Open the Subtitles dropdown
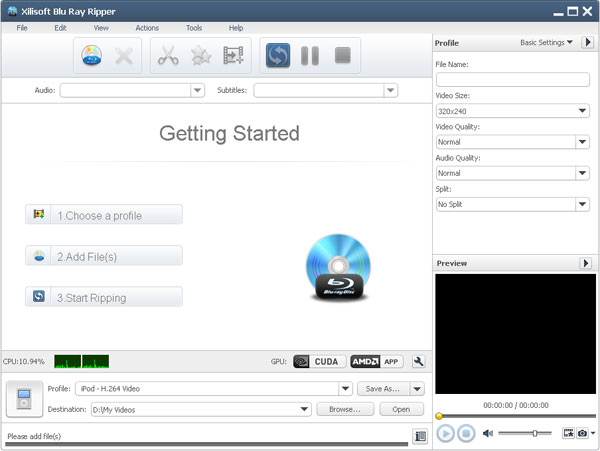Image resolution: width=600 pixels, height=451 pixels. (x=390, y=91)
